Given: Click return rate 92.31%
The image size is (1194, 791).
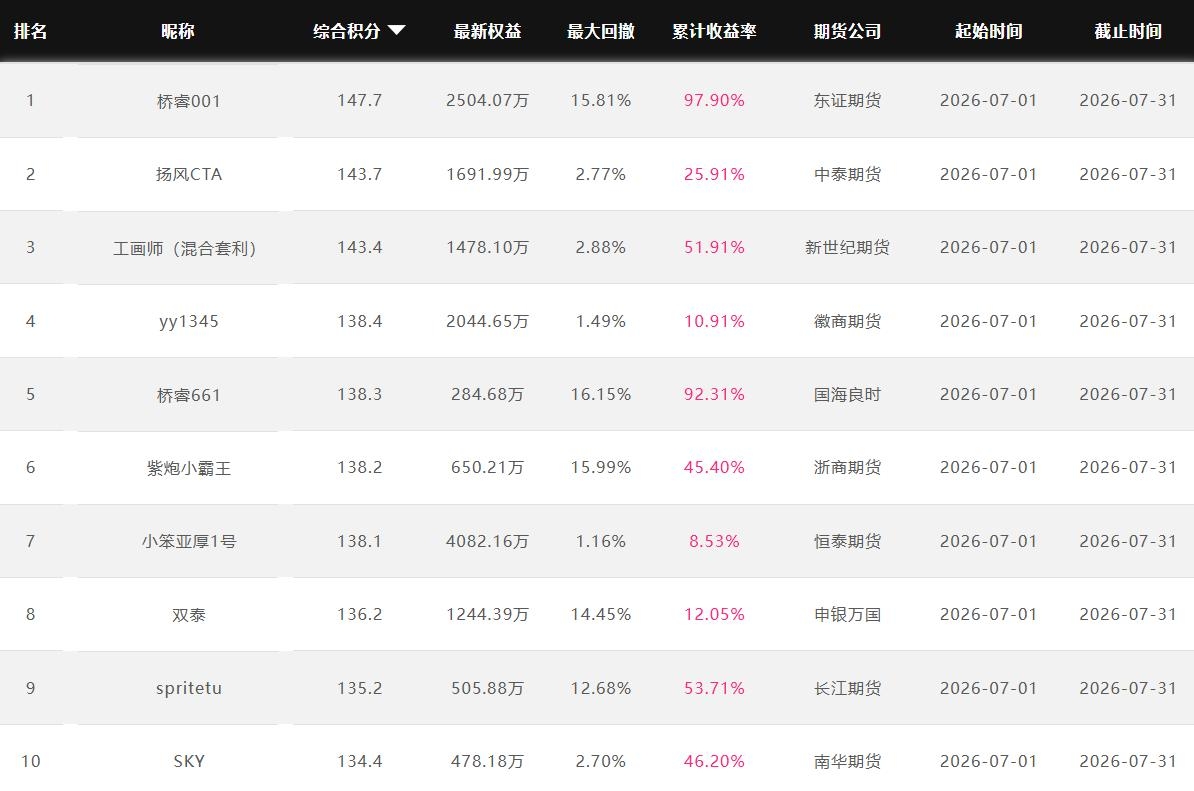Looking at the screenshot, I should click(714, 394).
